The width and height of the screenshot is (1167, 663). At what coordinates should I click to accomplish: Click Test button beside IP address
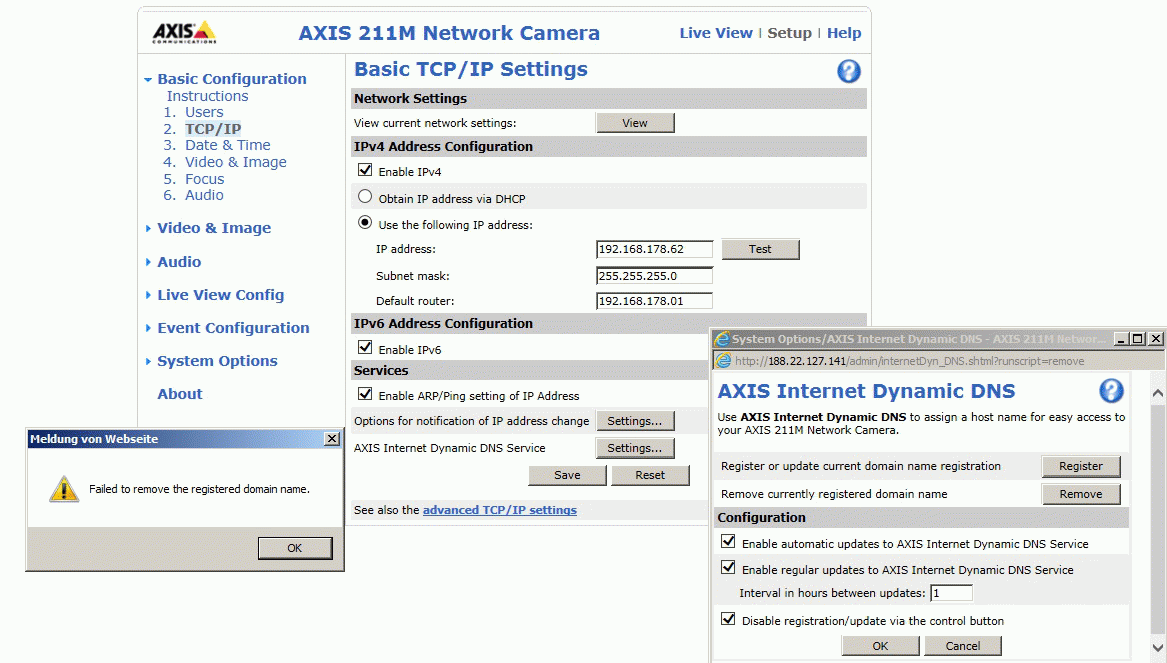(760, 249)
